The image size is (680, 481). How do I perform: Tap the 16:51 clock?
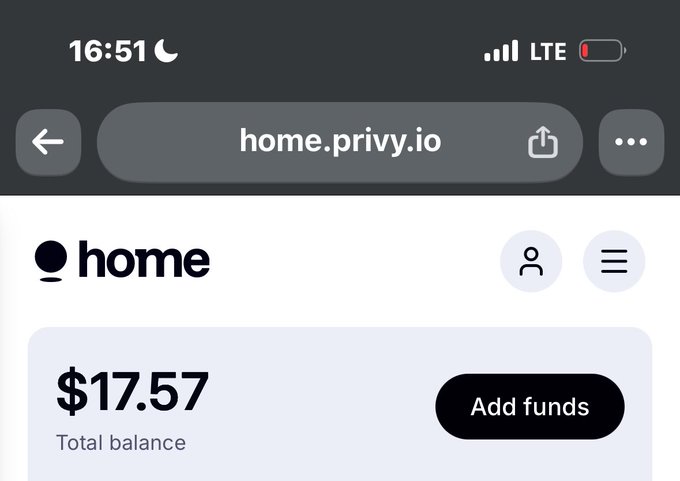click(x=108, y=51)
